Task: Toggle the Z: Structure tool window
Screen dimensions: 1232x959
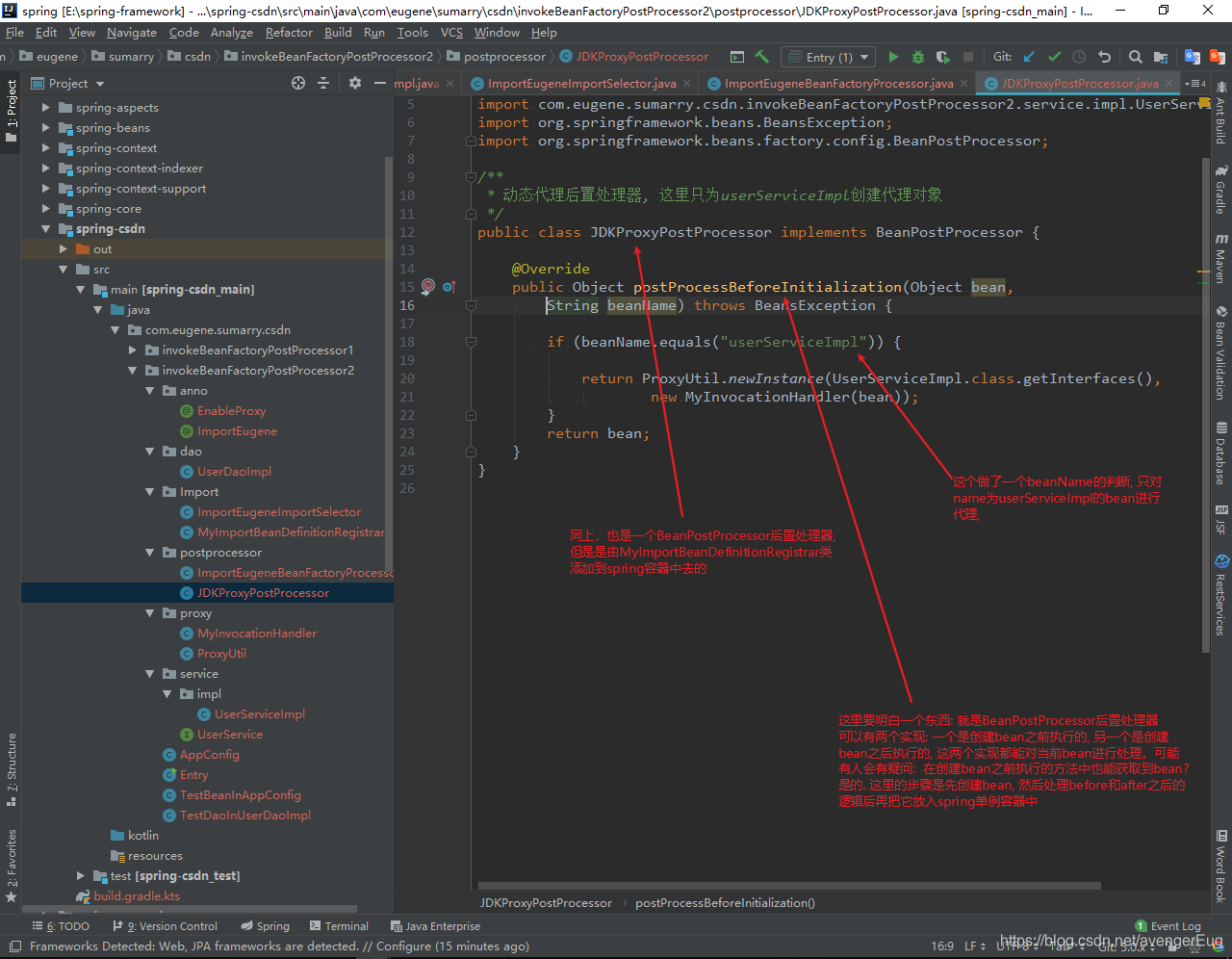Action: point(11,770)
